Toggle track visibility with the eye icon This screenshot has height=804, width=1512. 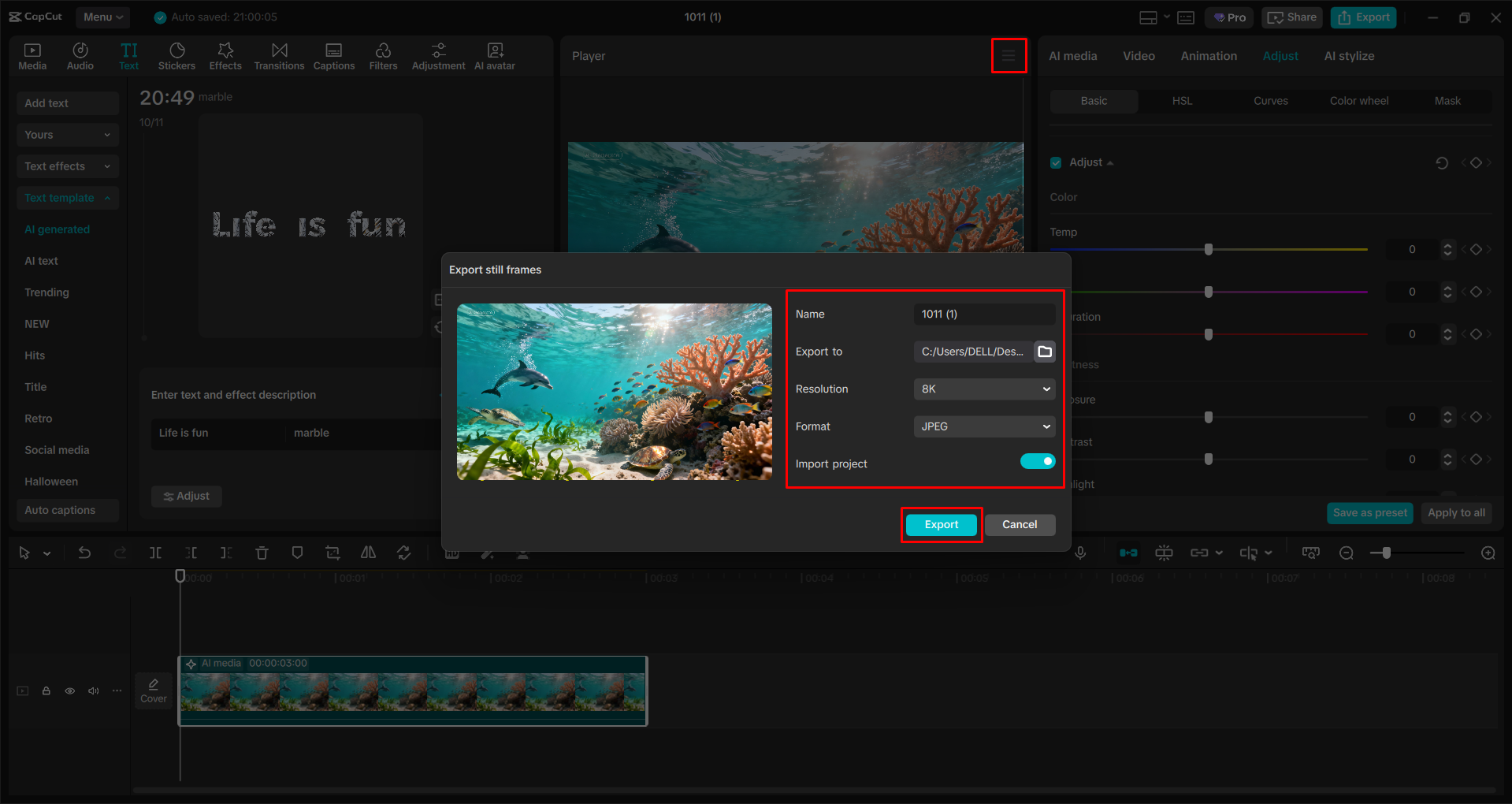pyautogui.click(x=69, y=690)
